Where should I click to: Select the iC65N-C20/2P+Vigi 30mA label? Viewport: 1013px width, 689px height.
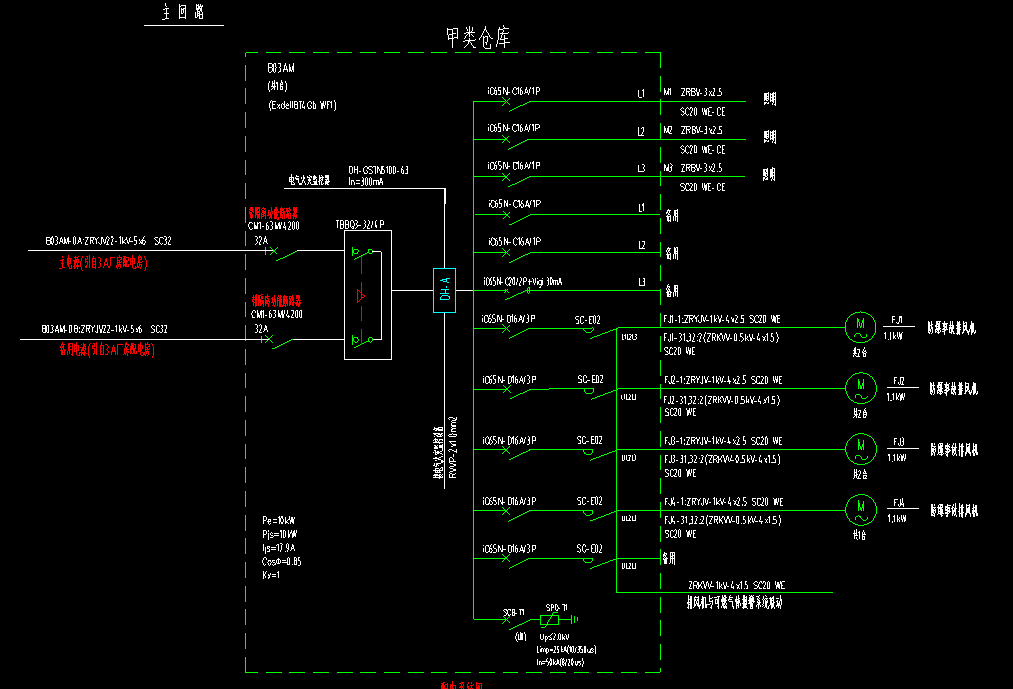(523, 281)
